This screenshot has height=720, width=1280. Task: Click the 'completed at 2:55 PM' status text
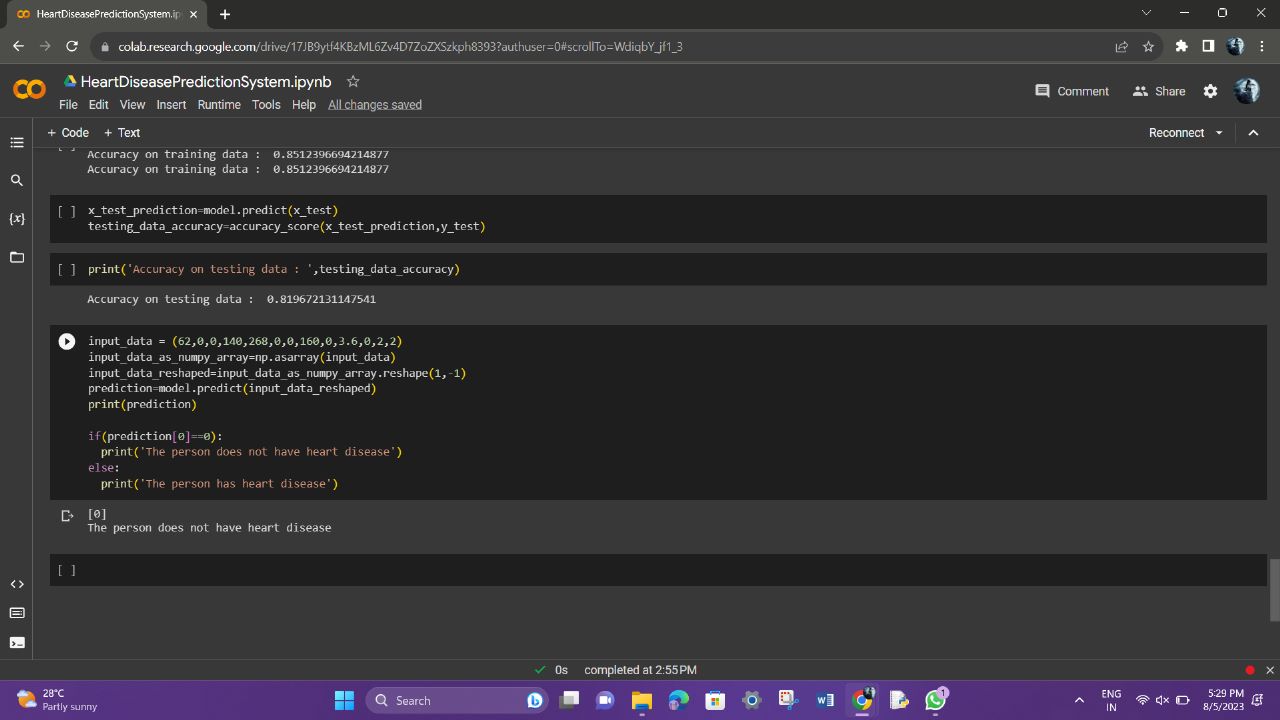pos(640,670)
